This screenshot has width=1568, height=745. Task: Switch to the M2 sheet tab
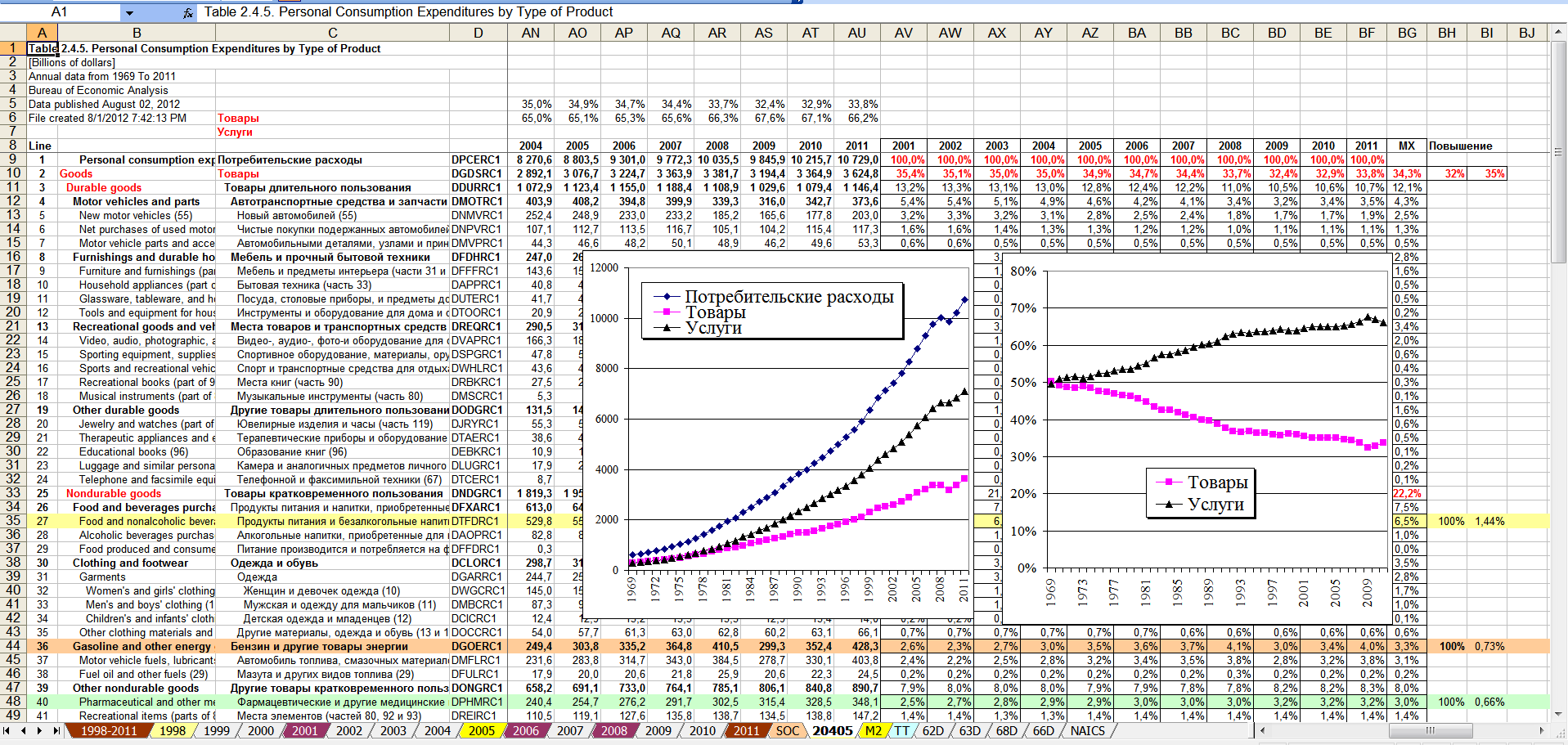pos(873,730)
